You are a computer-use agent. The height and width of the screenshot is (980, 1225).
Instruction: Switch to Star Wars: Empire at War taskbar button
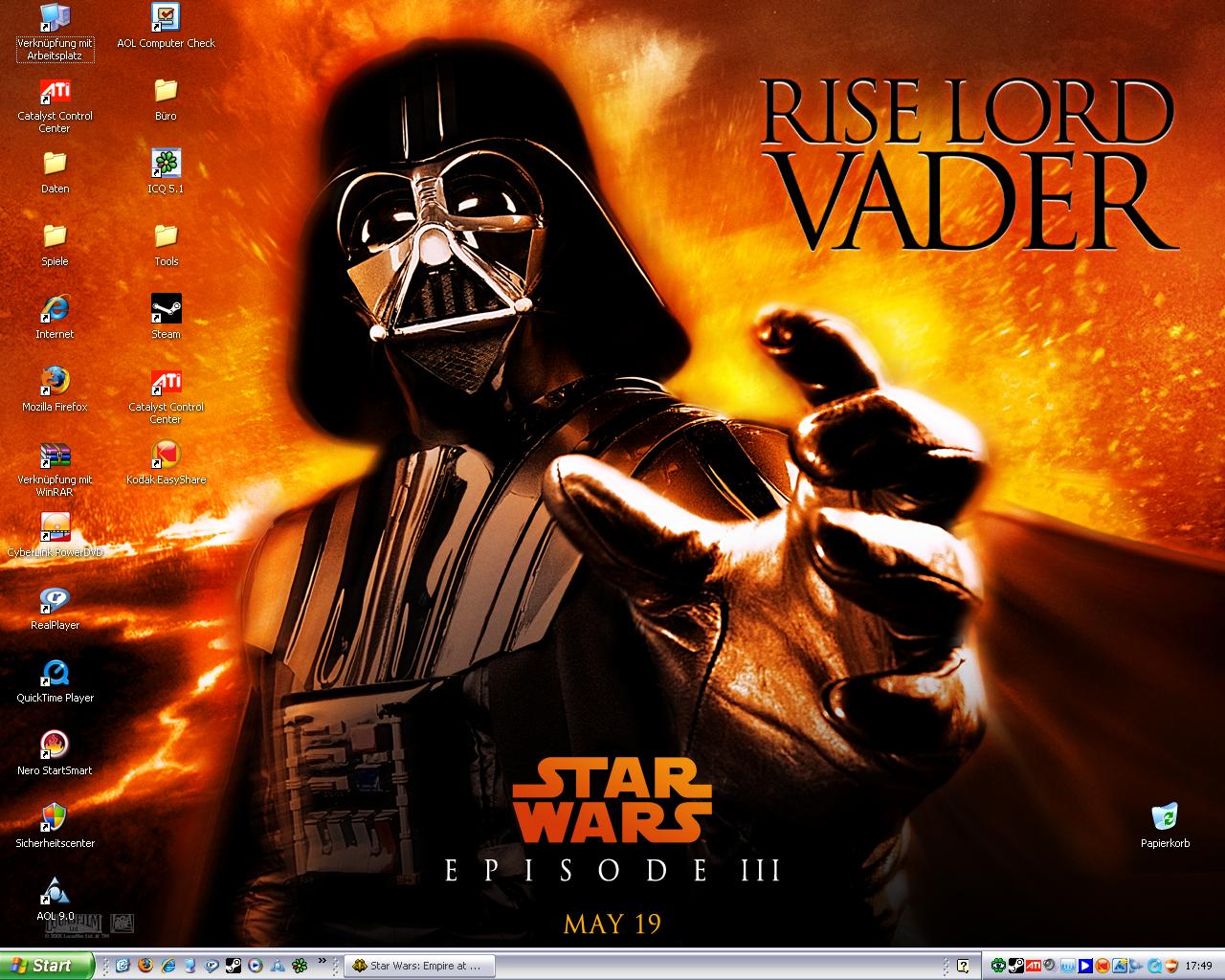(x=417, y=966)
